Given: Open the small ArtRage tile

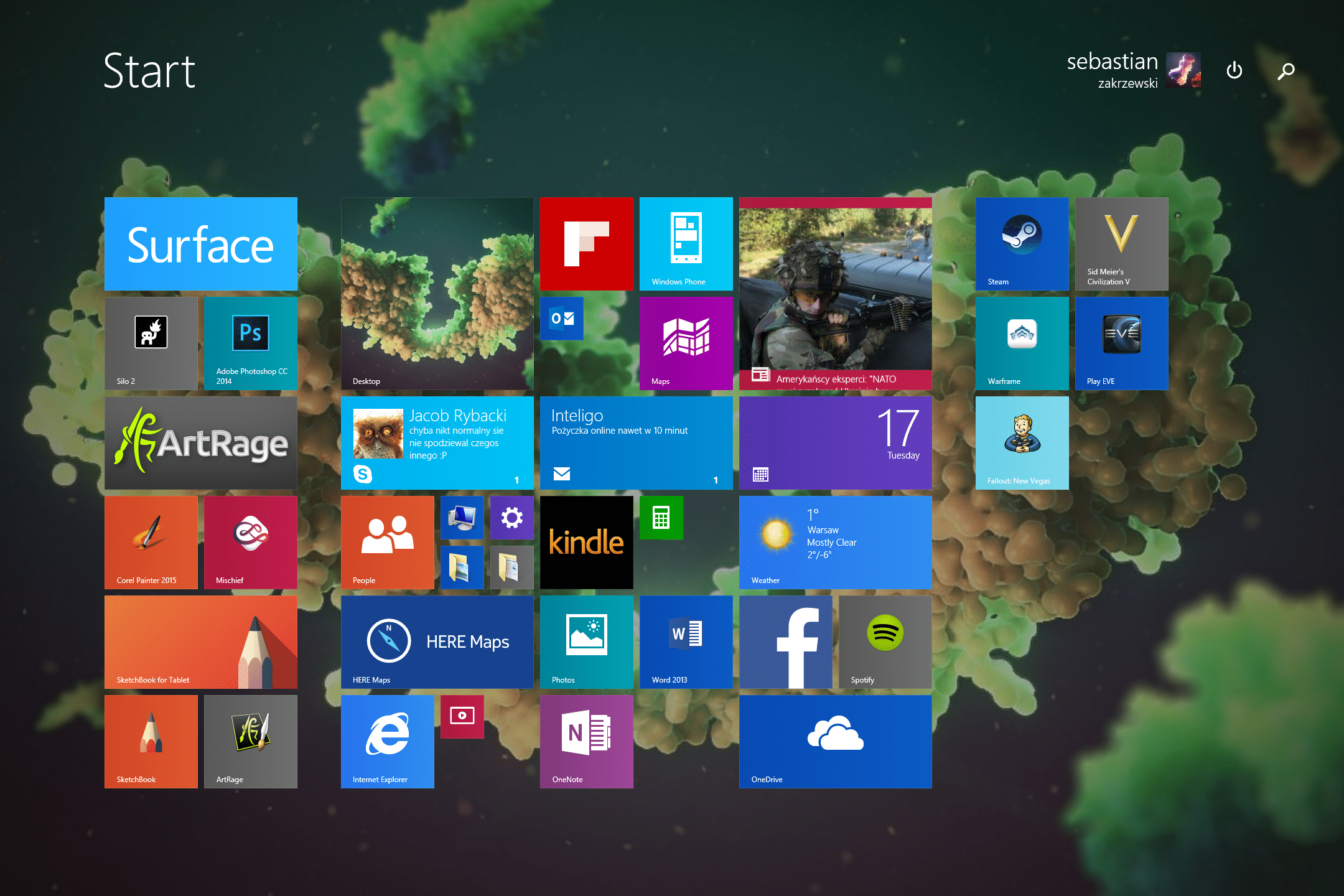Looking at the screenshot, I should tap(251, 742).
